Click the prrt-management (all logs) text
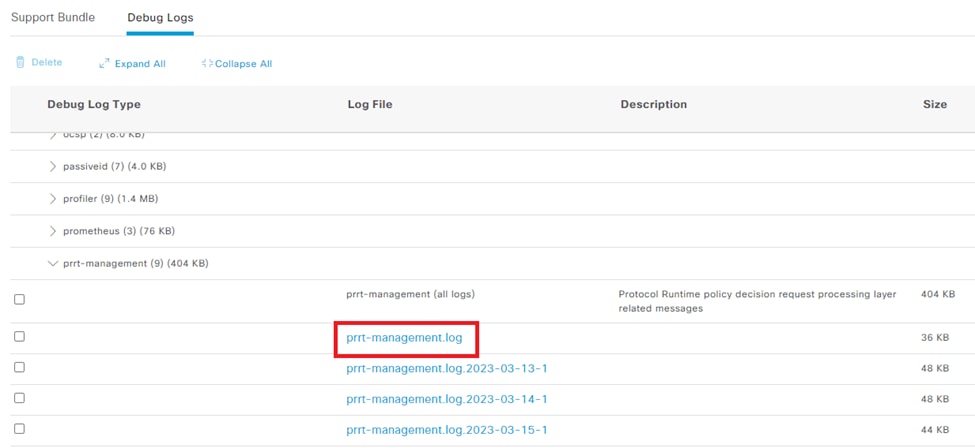Image resolution: width=975 pixels, height=448 pixels. pos(410,294)
